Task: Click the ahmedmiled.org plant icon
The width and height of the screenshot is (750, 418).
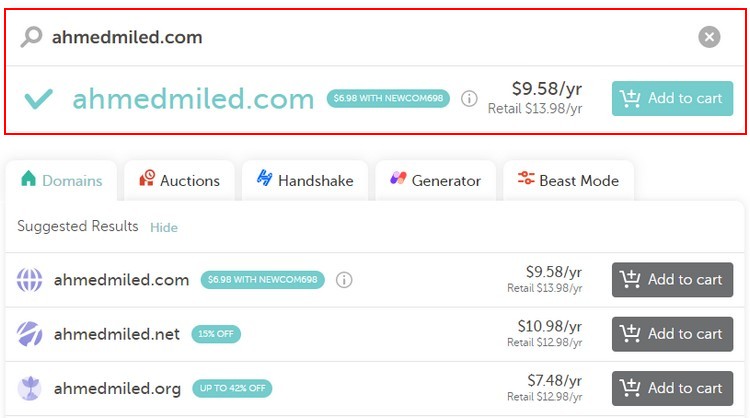Action: pyautogui.click(x=30, y=388)
